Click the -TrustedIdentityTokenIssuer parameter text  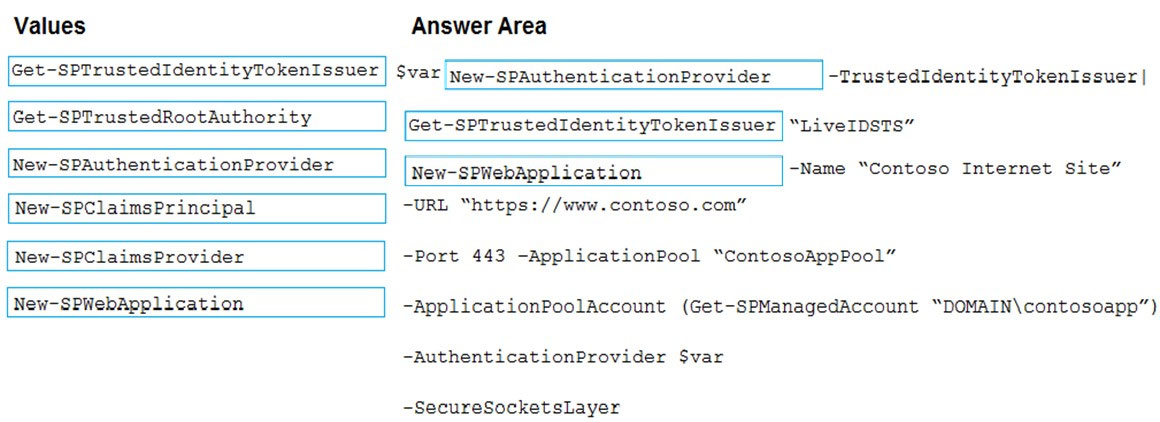pyautogui.click(x=987, y=76)
